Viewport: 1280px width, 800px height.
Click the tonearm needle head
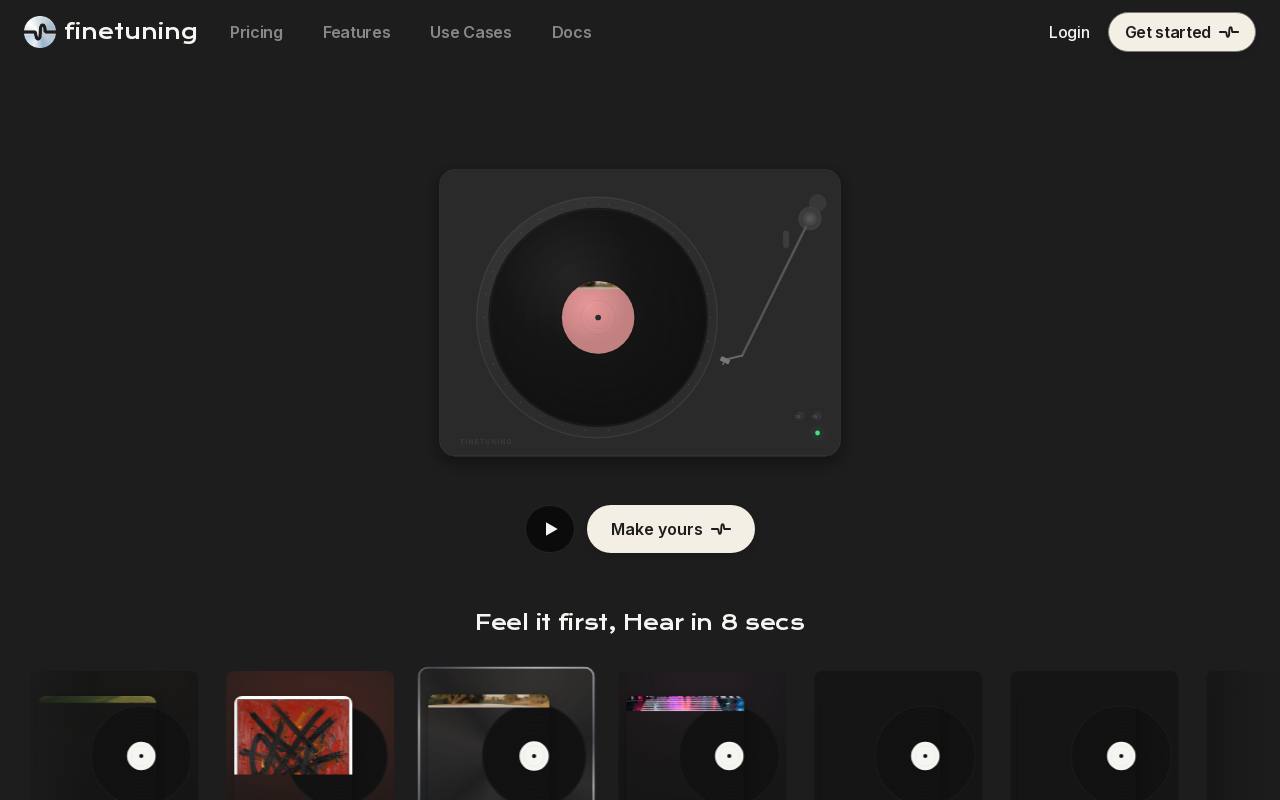[x=726, y=360]
